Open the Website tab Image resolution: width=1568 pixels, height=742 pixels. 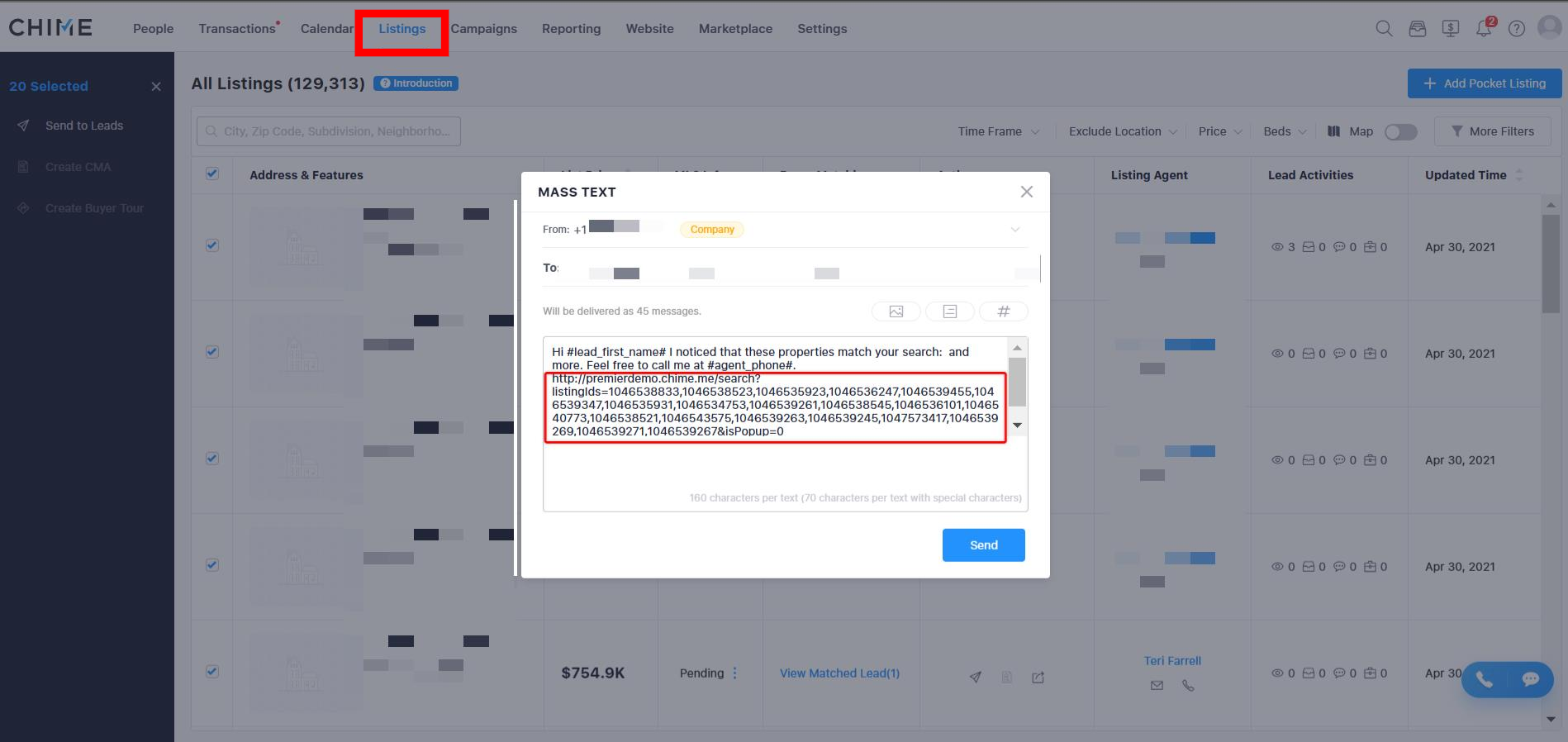(x=650, y=29)
